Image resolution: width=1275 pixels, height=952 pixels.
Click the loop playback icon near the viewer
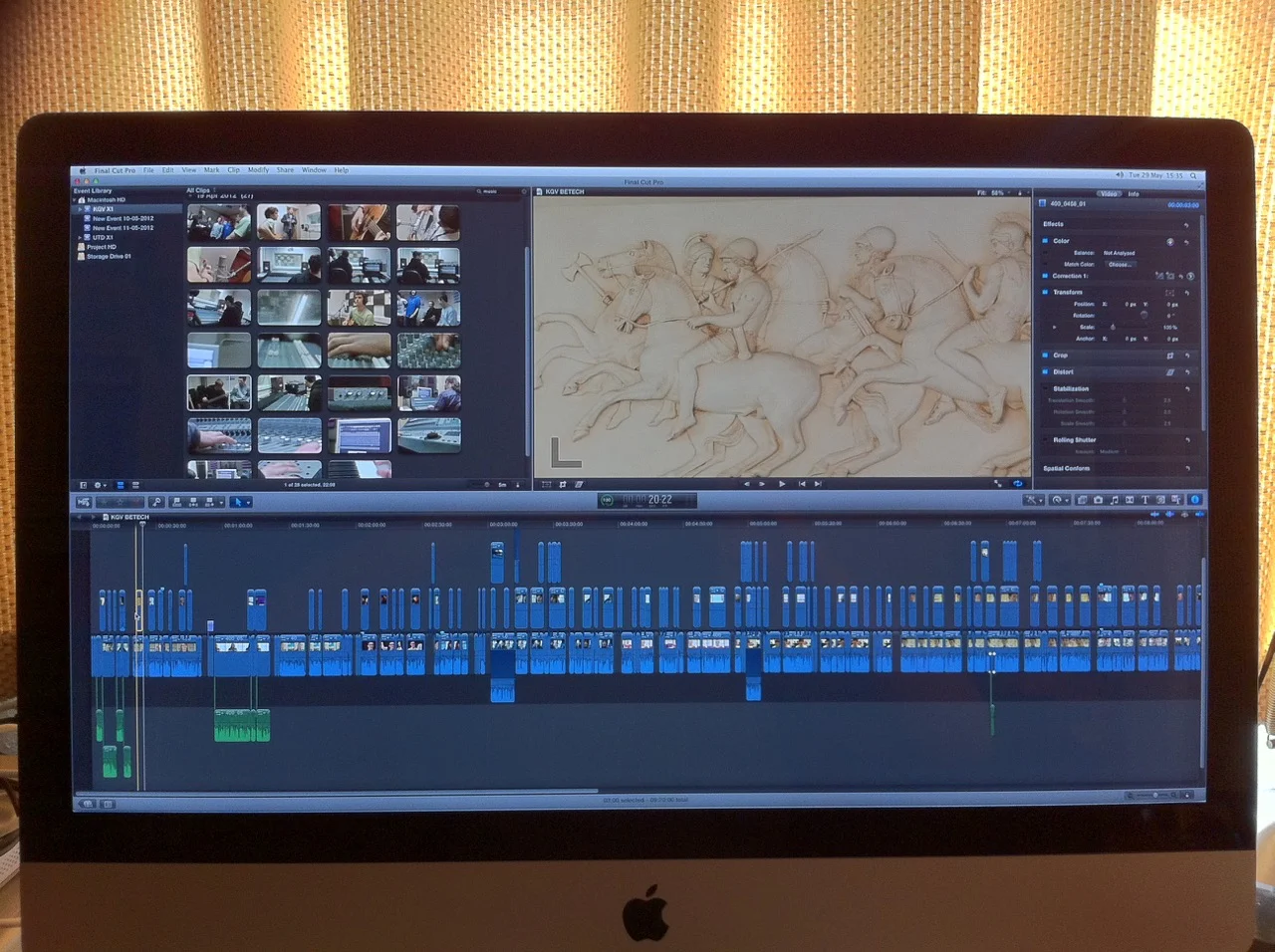click(1018, 484)
